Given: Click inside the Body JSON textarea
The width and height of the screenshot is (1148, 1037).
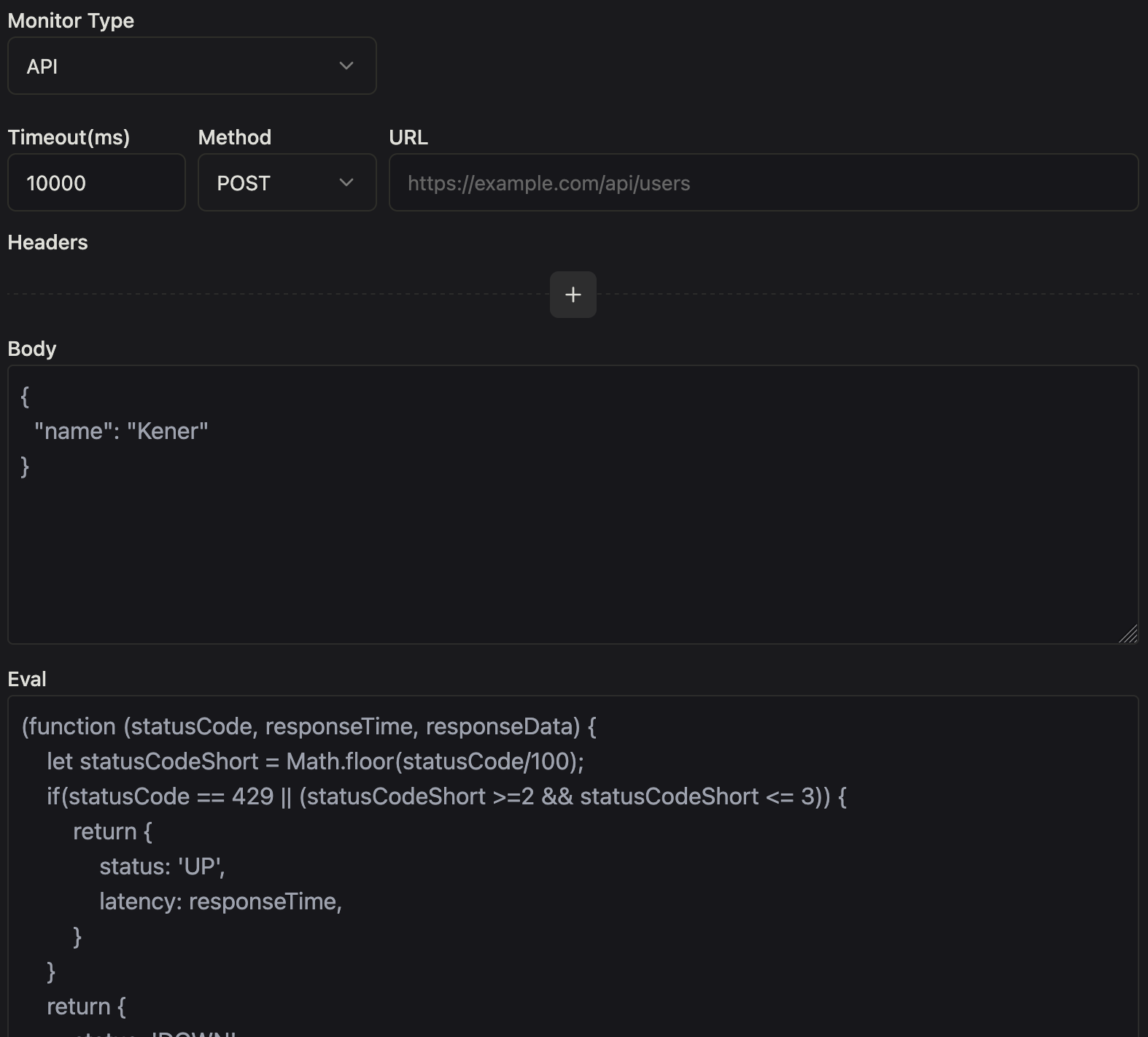Looking at the screenshot, I should 573,505.
